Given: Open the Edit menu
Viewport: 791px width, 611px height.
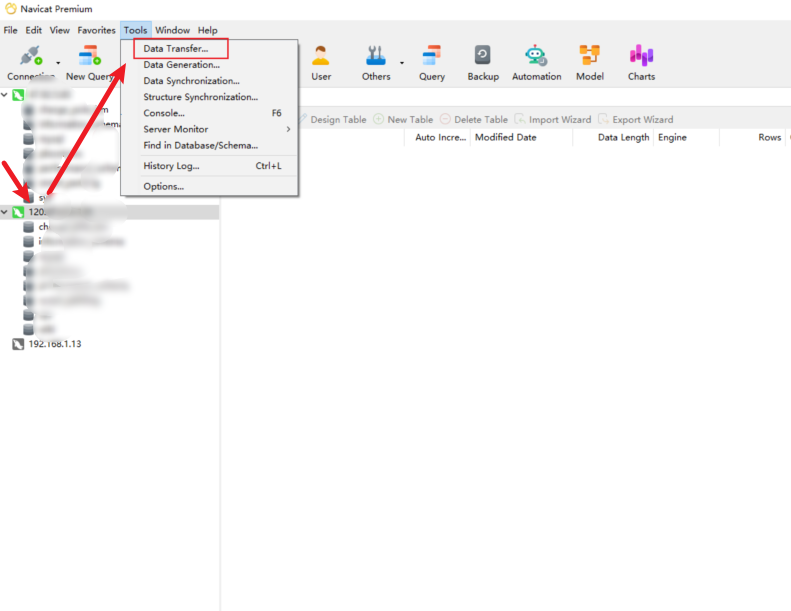Looking at the screenshot, I should point(34,30).
